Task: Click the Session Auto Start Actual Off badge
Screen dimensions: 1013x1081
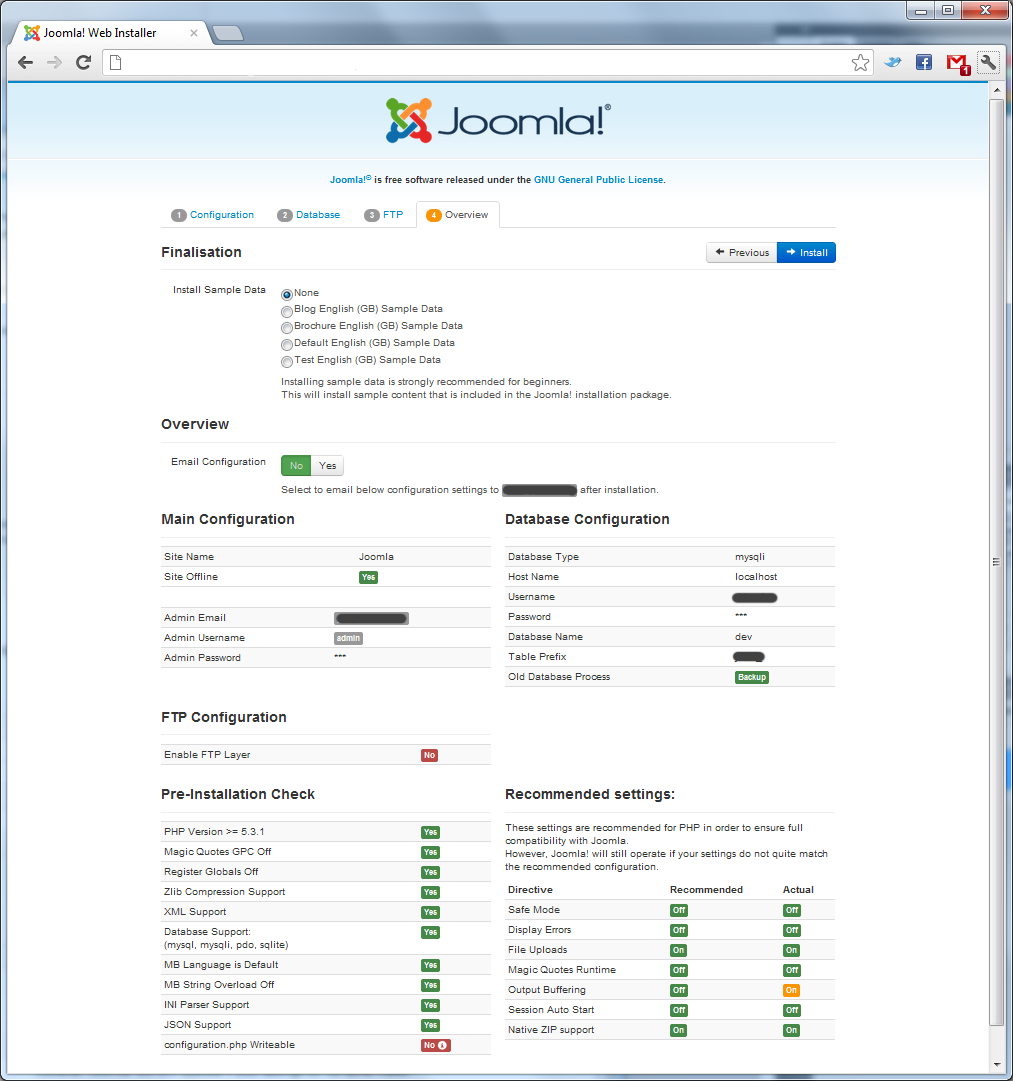Action: 792,1010
